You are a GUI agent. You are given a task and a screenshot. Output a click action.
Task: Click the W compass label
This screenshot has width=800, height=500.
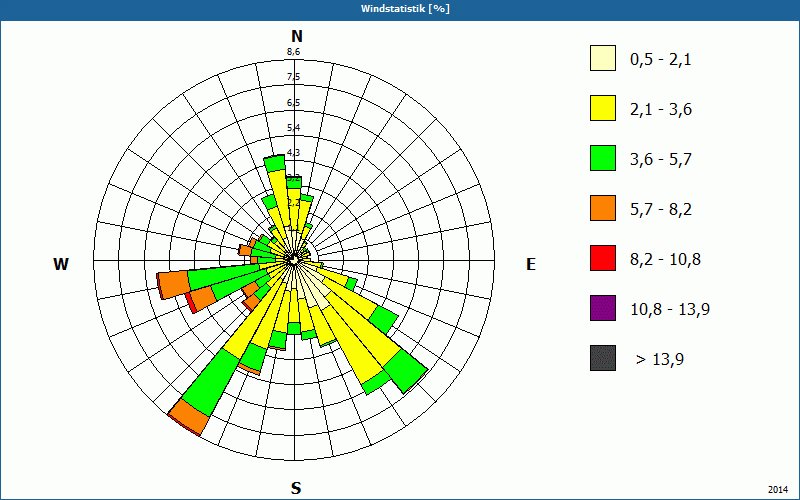coord(61,264)
